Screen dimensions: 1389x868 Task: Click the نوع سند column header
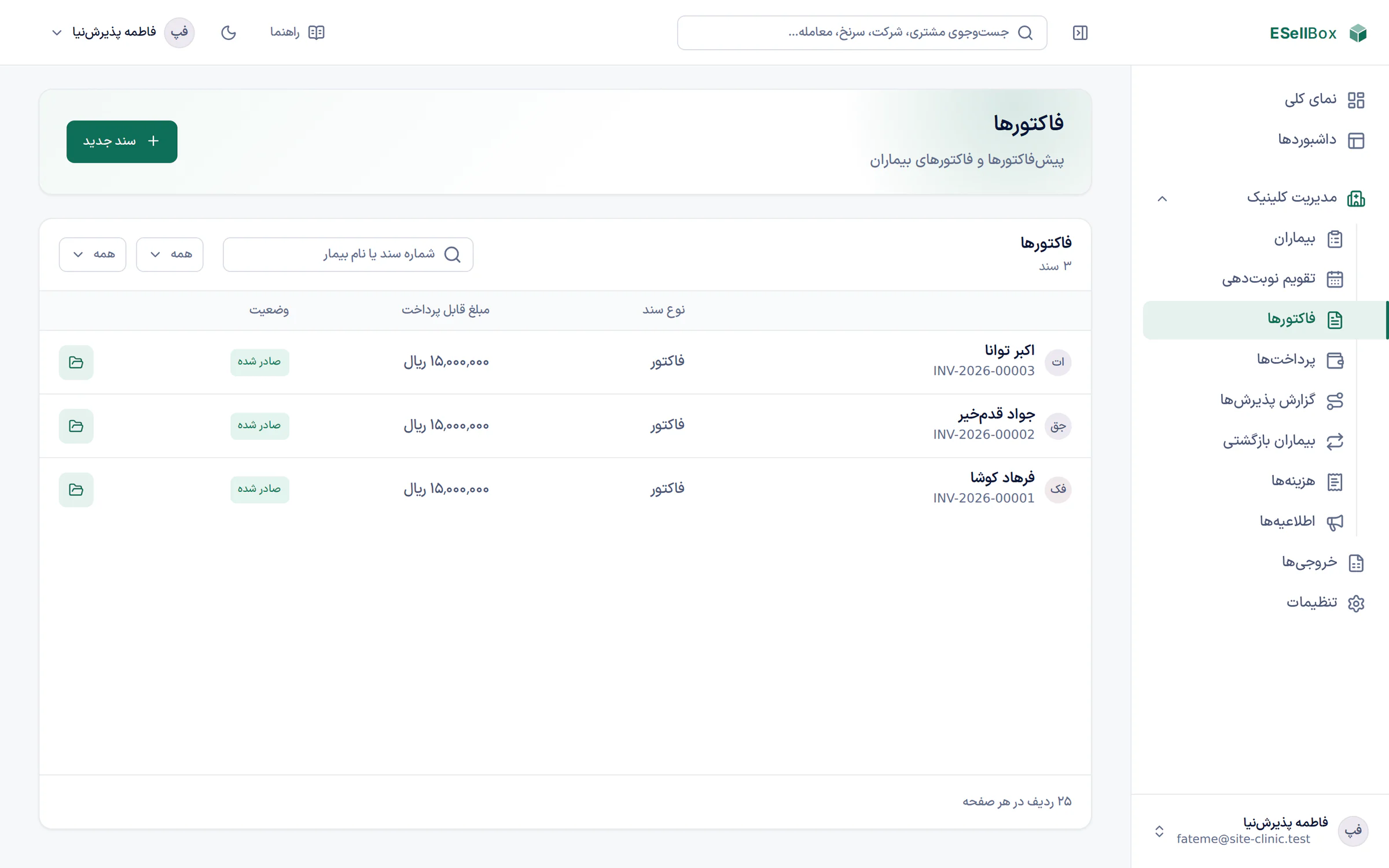(663, 310)
